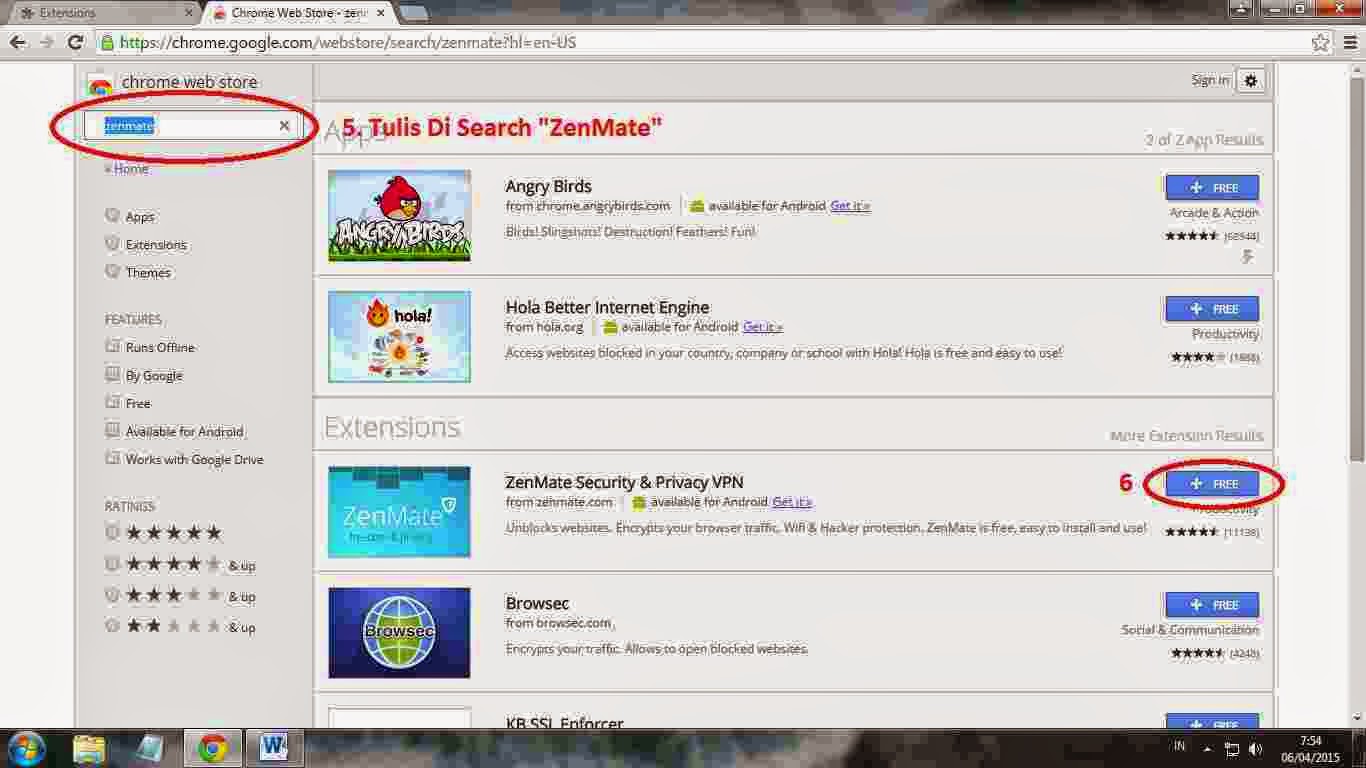Open the ZenMate Security & Privacy VPN title
The height and width of the screenshot is (768, 1366).
pos(625,482)
